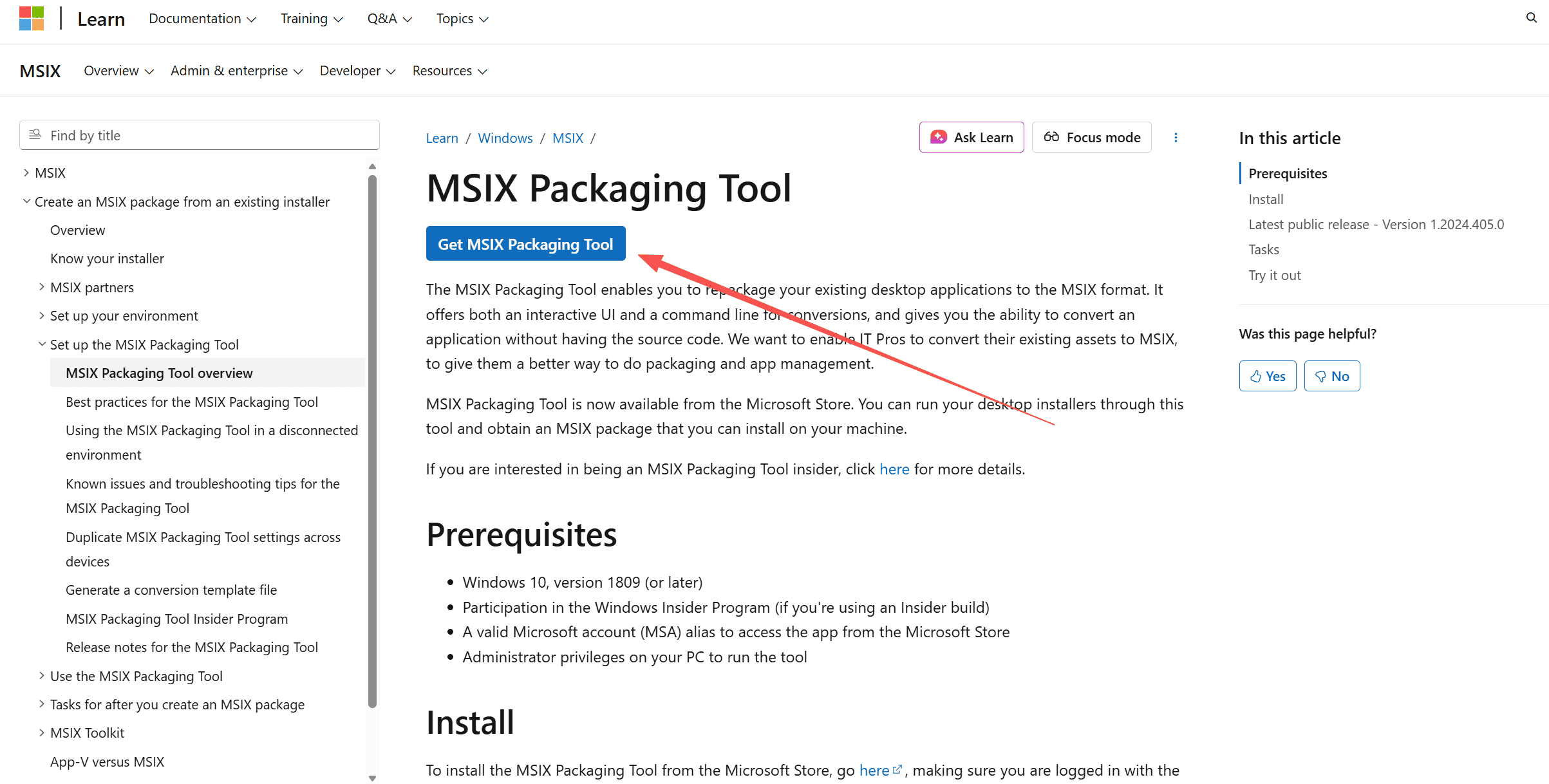Open the search magnifier icon
Screen dimensions: 1549x784
(x=1531, y=18)
